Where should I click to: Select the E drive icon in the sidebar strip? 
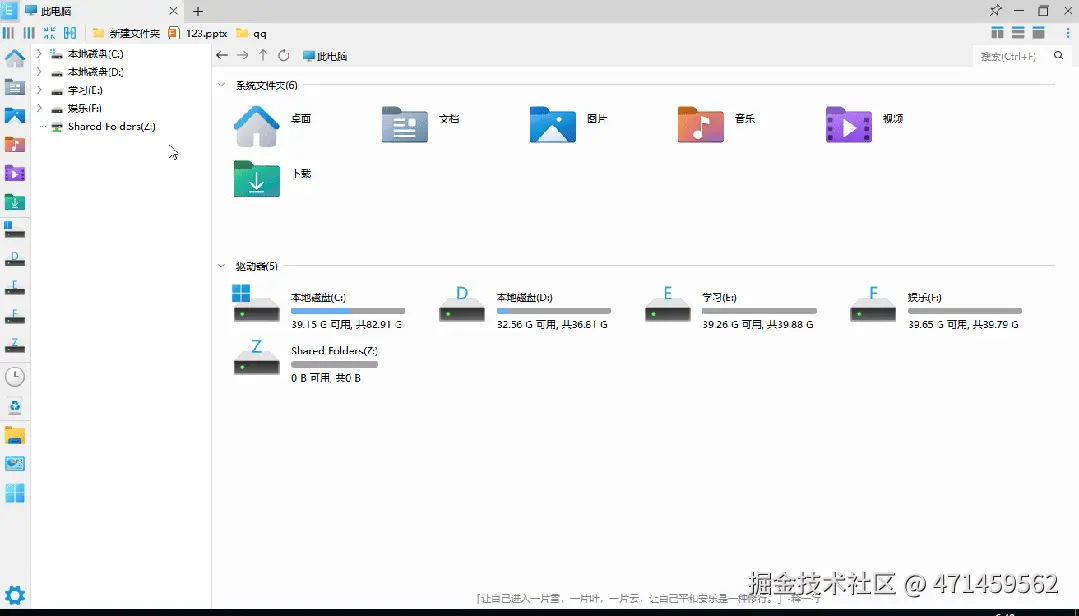click(x=14, y=288)
